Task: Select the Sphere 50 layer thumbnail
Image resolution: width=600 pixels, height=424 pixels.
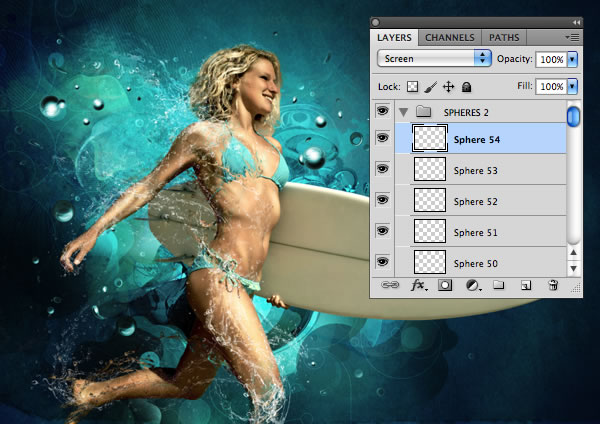Action: click(430, 262)
